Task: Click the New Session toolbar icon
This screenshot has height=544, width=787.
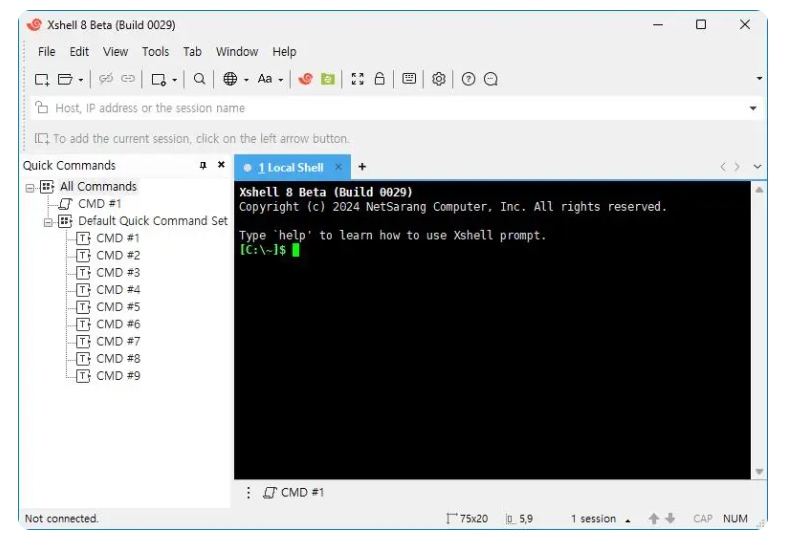Action: pyautogui.click(x=42, y=79)
